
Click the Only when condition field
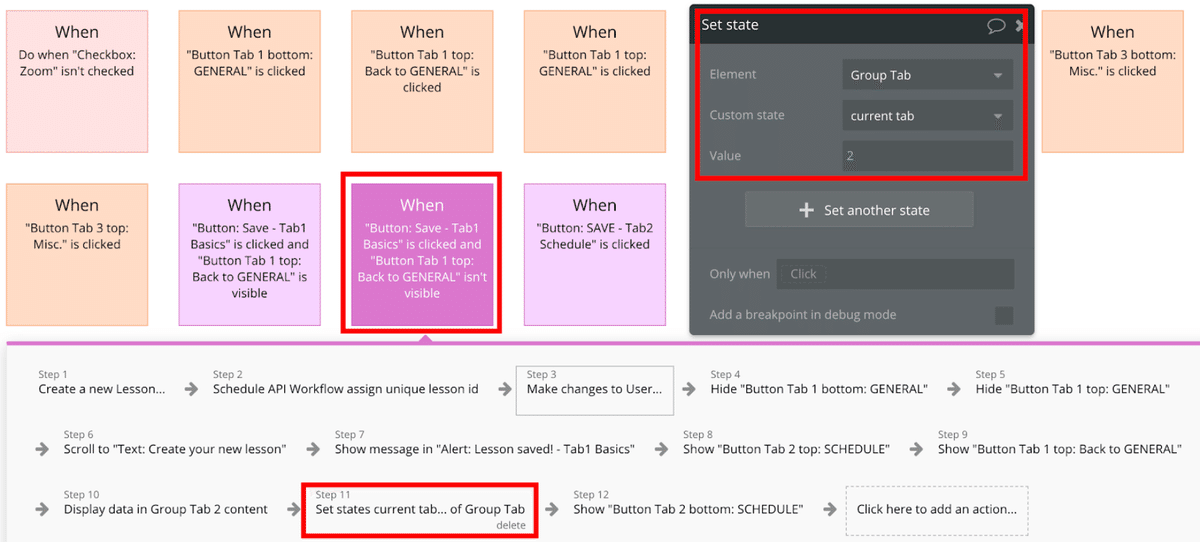pyautogui.click(x=895, y=274)
